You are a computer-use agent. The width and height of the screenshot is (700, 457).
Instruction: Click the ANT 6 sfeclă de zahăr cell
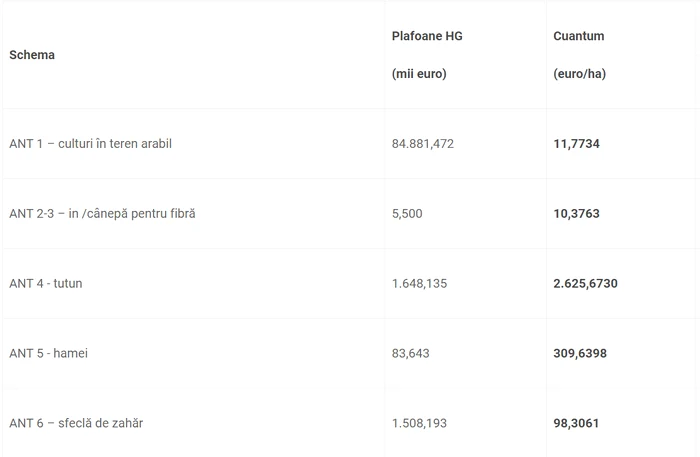pyautogui.click(x=76, y=423)
